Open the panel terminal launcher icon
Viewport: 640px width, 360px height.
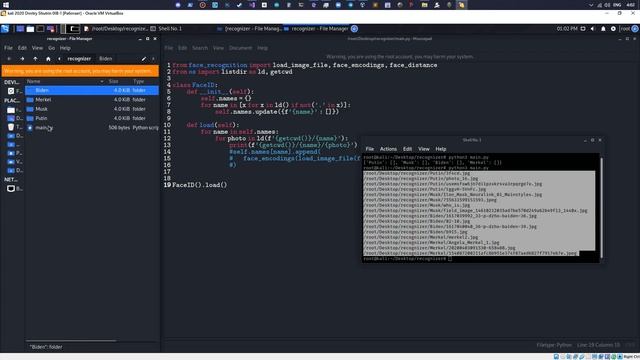[x=40, y=29]
